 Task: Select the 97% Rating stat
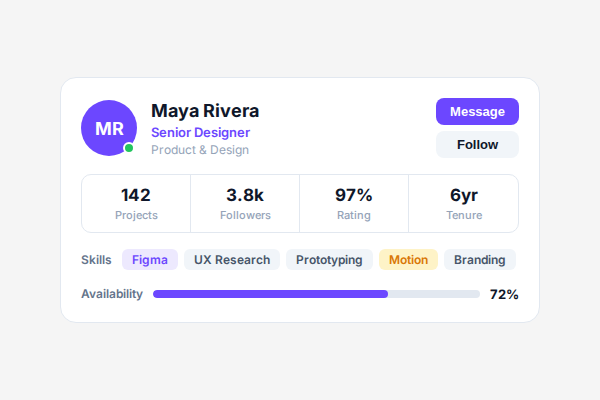coord(354,204)
